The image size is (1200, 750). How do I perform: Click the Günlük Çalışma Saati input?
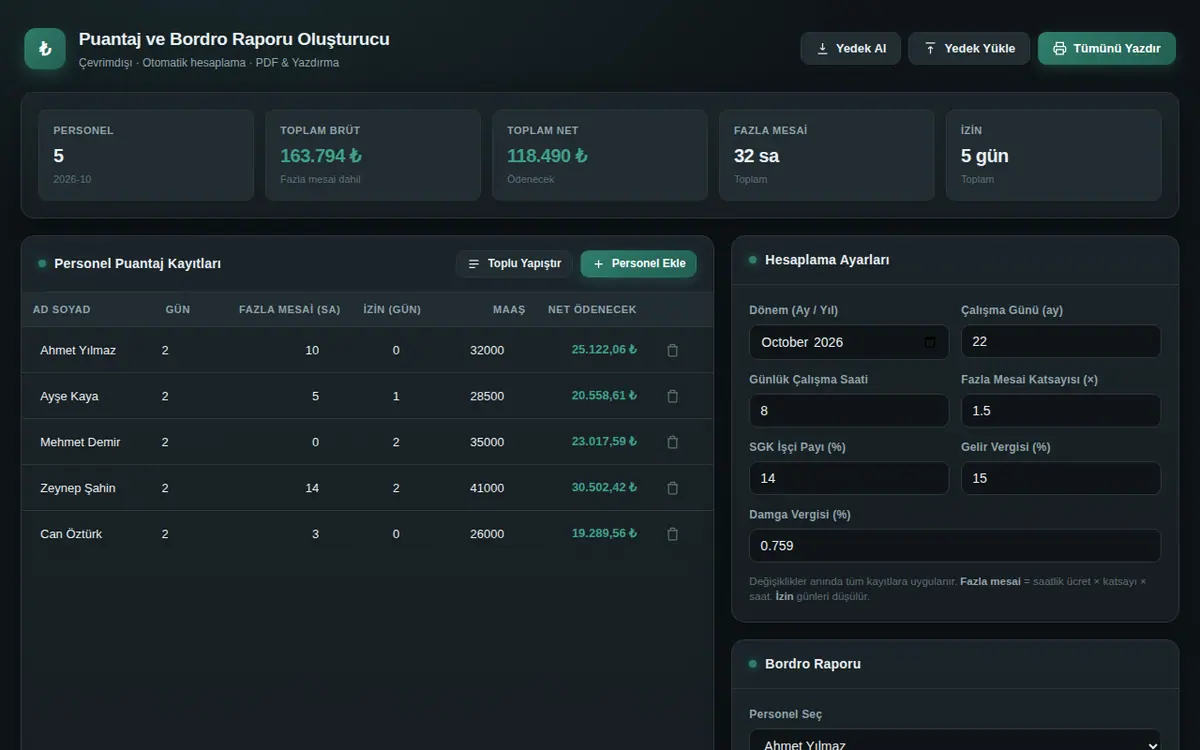pyautogui.click(x=849, y=411)
